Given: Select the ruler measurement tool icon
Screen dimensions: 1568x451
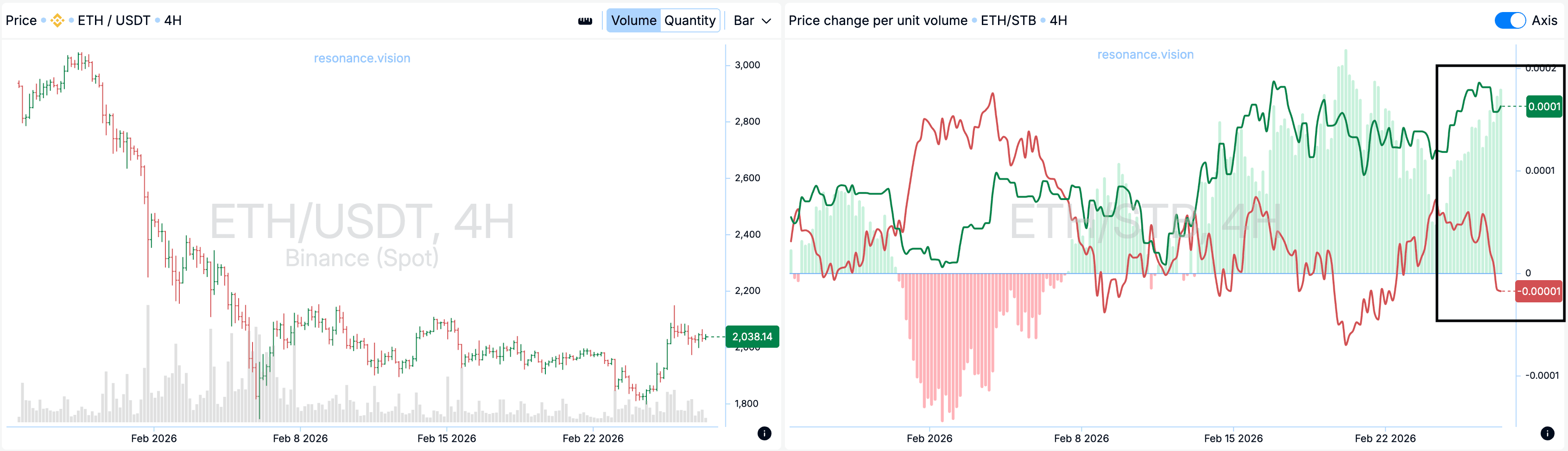Looking at the screenshot, I should click(x=585, y=21).
